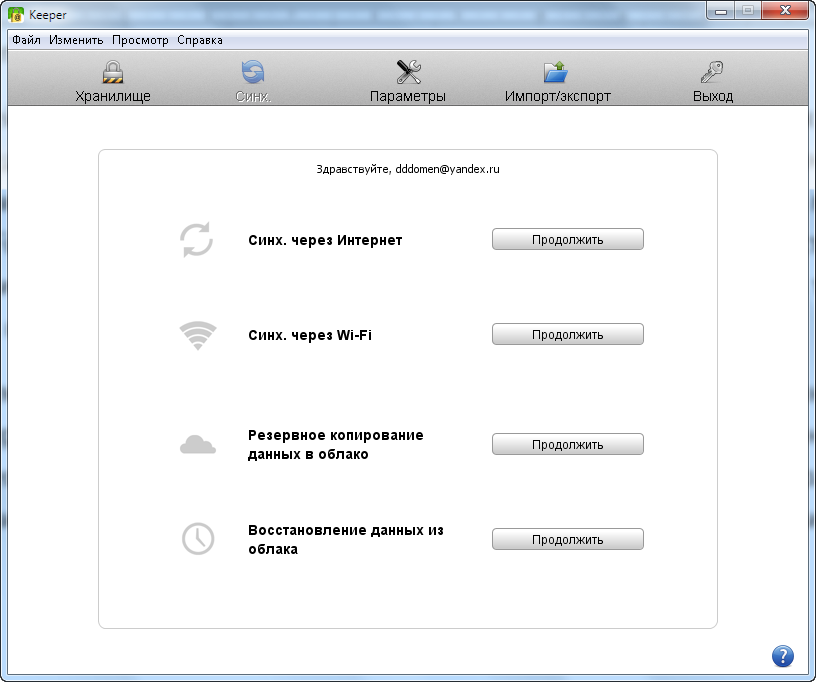The height and width of the screenshot is (682, 816).
Task: Click the Internet sync arrows icon
Action: click(196, 239)
